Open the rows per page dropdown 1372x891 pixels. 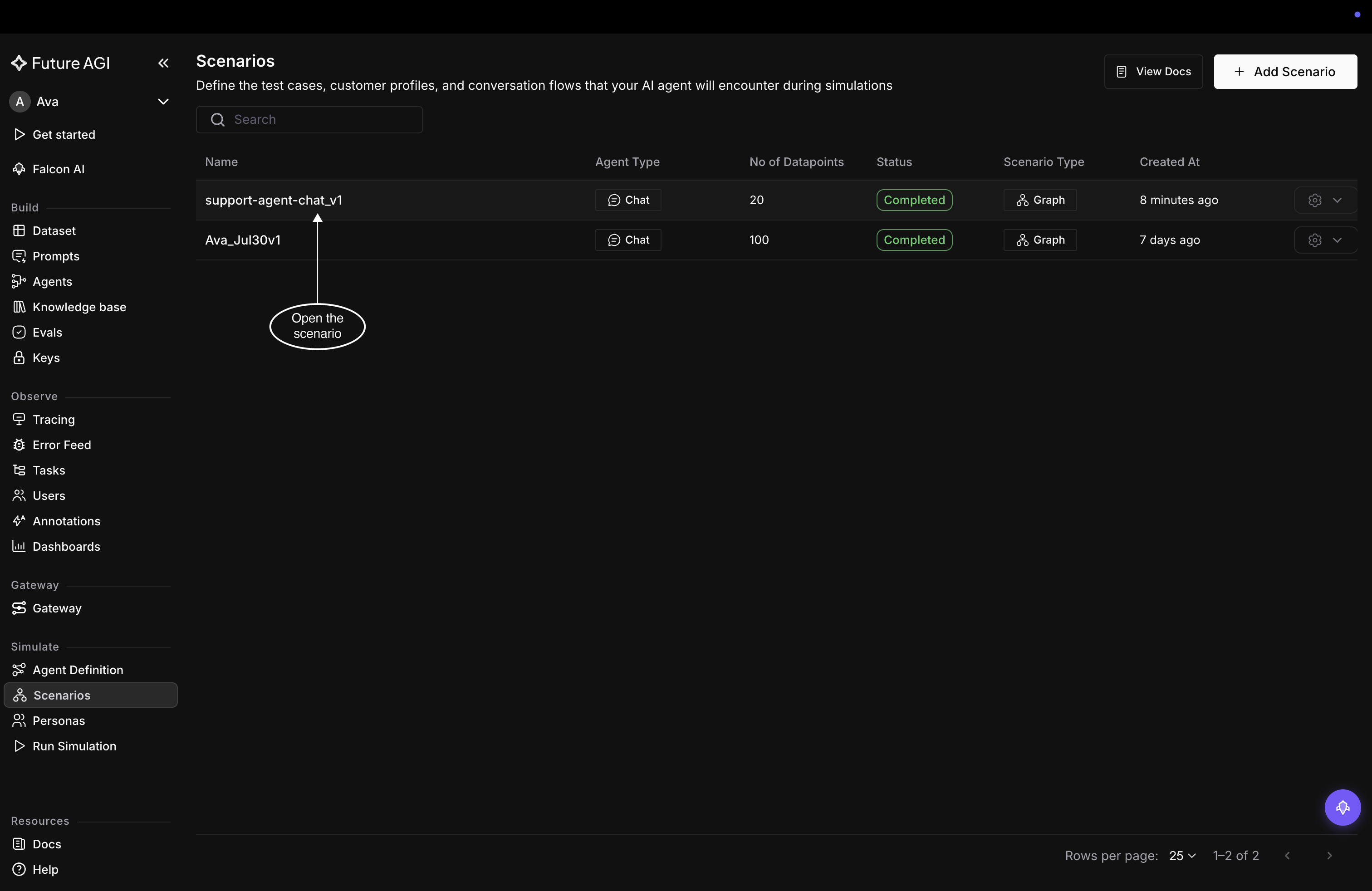[x=1182, y=855]
